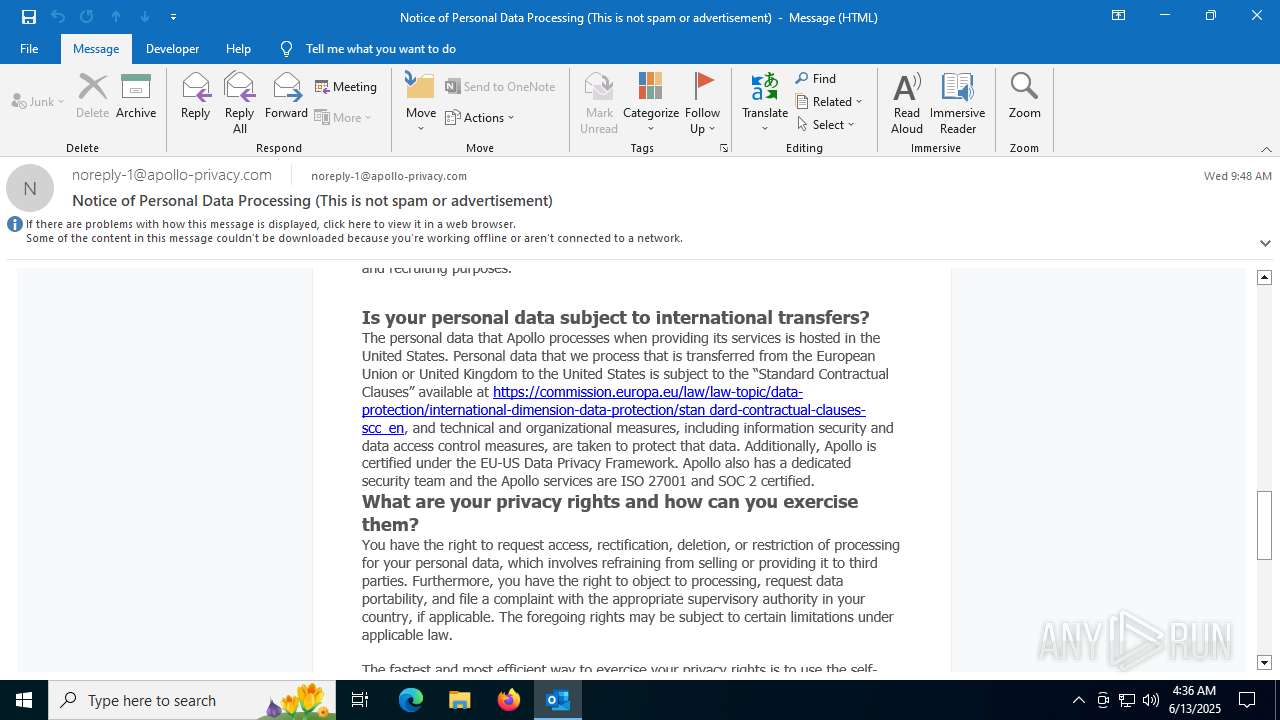
Task: Go to the next item with the down arrow
Action: click(x=145, y=17)
